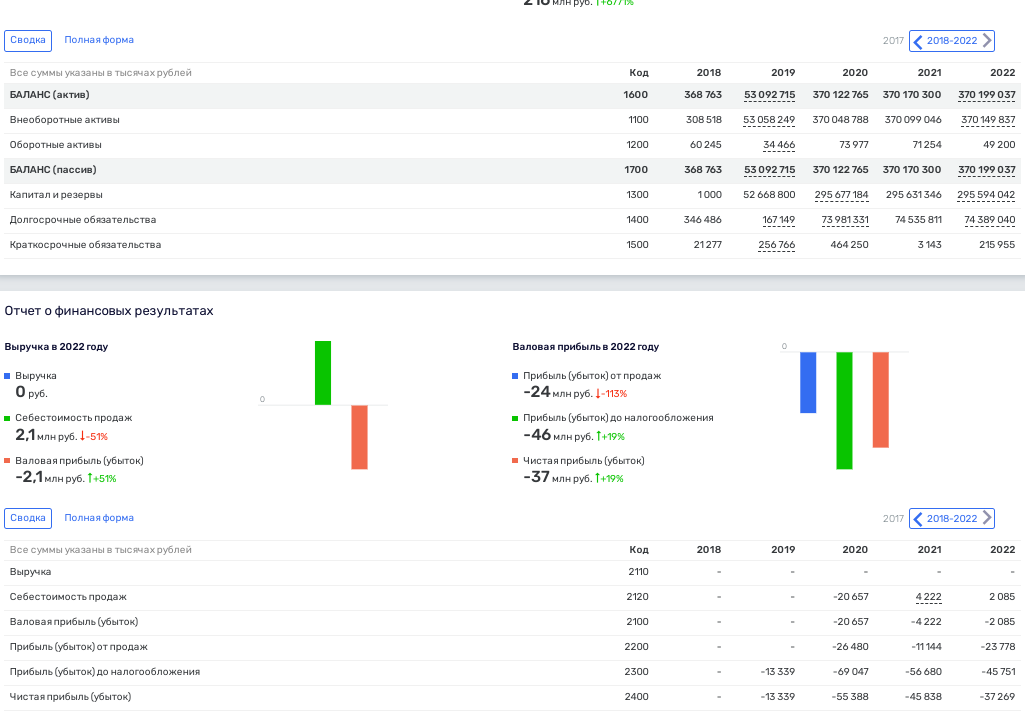Click the 2022 value 215 955 for Краткосрочные обязательства
1025x723 pixels.
[998, 245]
